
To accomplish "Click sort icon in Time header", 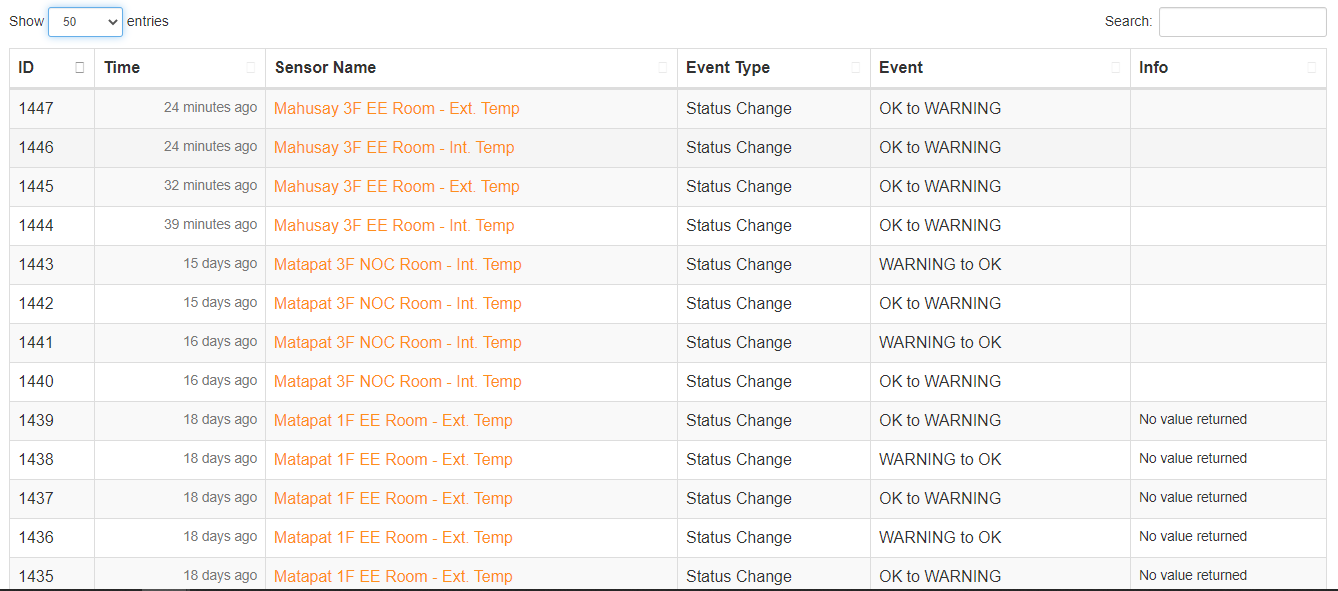I will coord(251,68).
